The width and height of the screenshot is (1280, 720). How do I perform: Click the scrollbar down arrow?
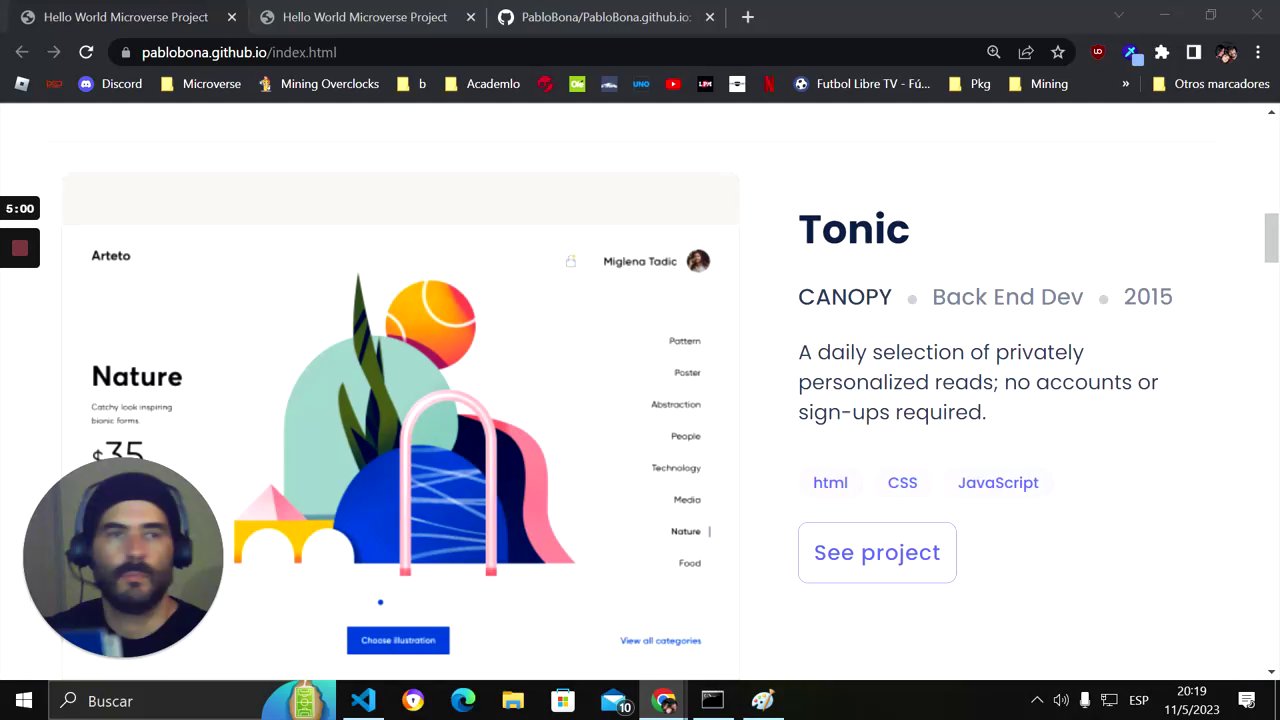(x=1271, y=672)
